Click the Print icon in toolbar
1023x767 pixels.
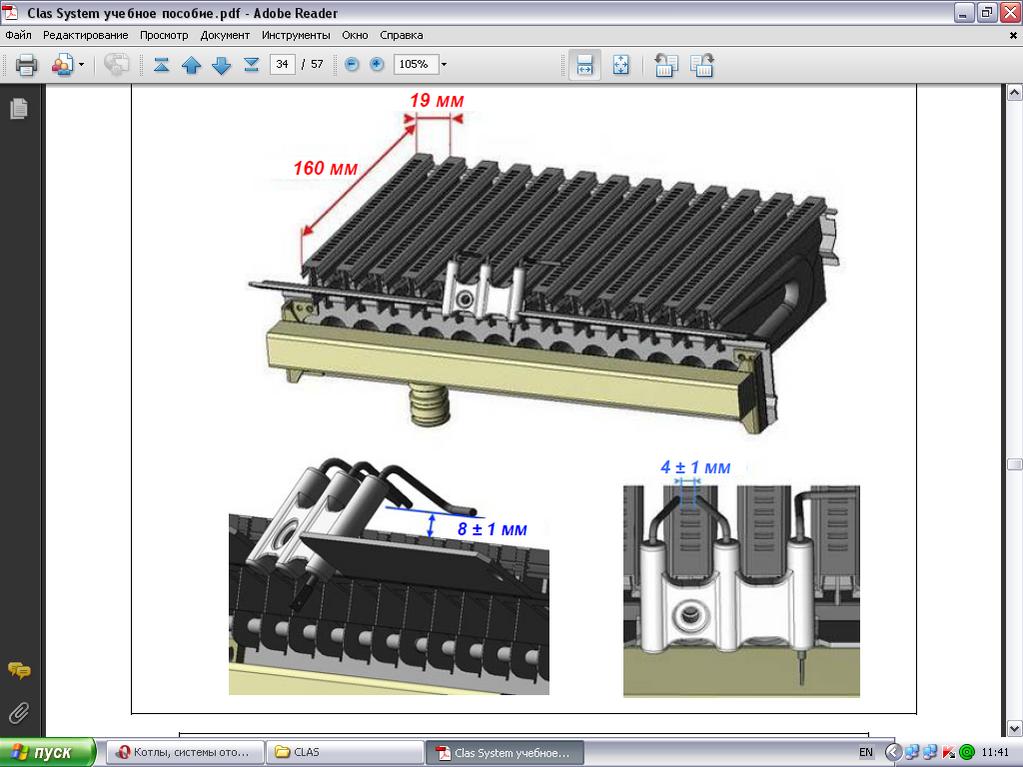click(26, 65)
